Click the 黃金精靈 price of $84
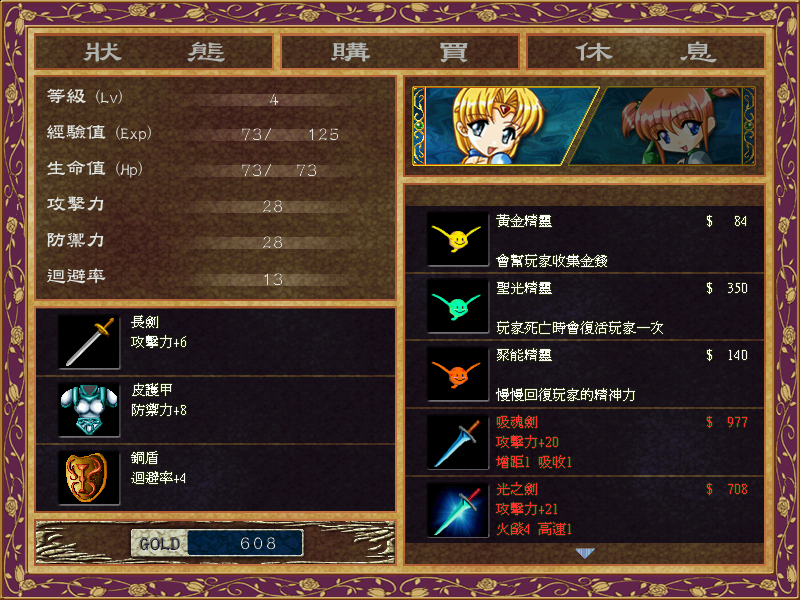The width and height of the screenshot is (800, 600). click(x=727, y=221)
